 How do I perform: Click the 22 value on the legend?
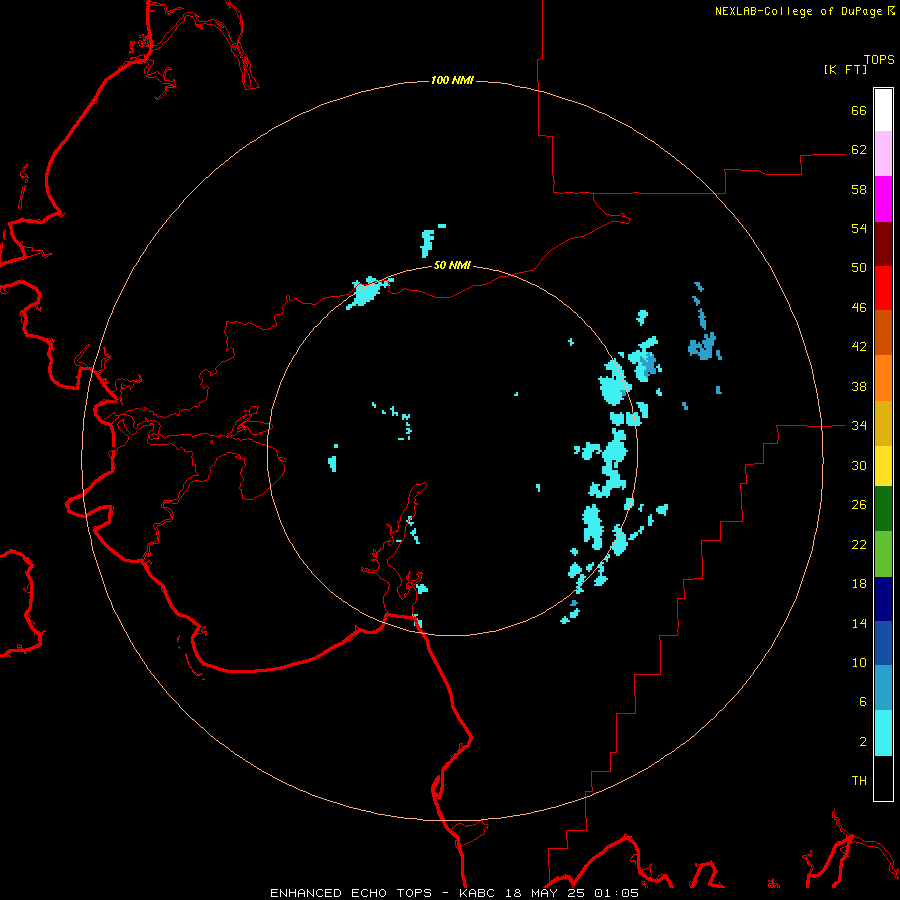(x=859, y=544)
